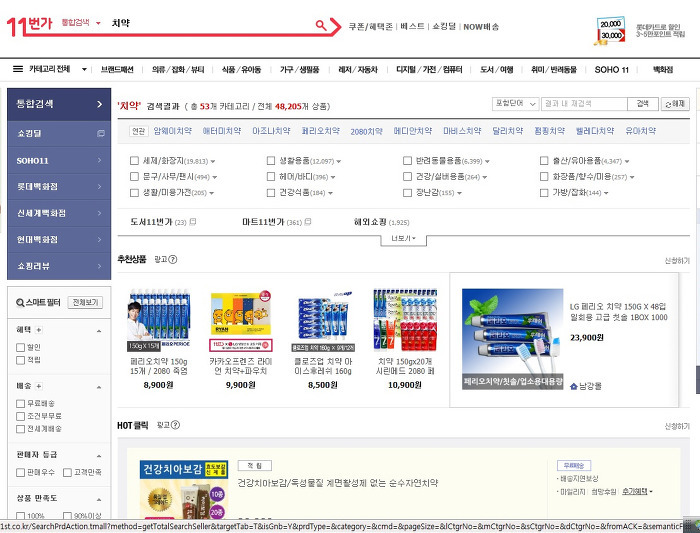Click the 전체보기 smart filter button
The image size is (700, 533).
pos(85,302)
